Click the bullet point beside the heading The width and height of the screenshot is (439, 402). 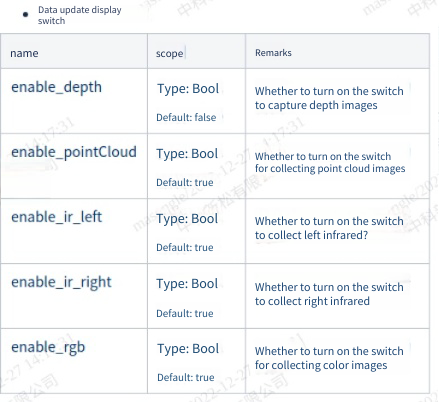[25, 14]
